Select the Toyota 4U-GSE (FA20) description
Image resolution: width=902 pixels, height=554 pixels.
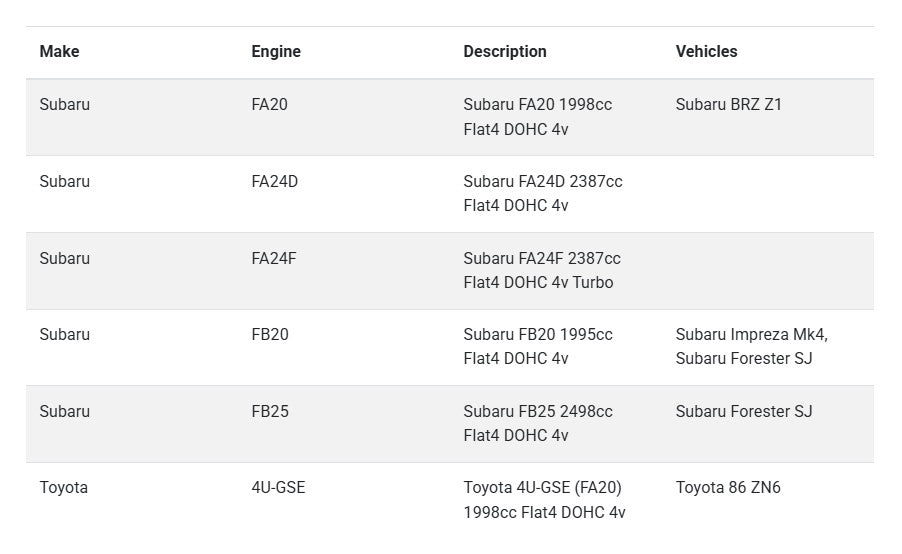[543, 500]
